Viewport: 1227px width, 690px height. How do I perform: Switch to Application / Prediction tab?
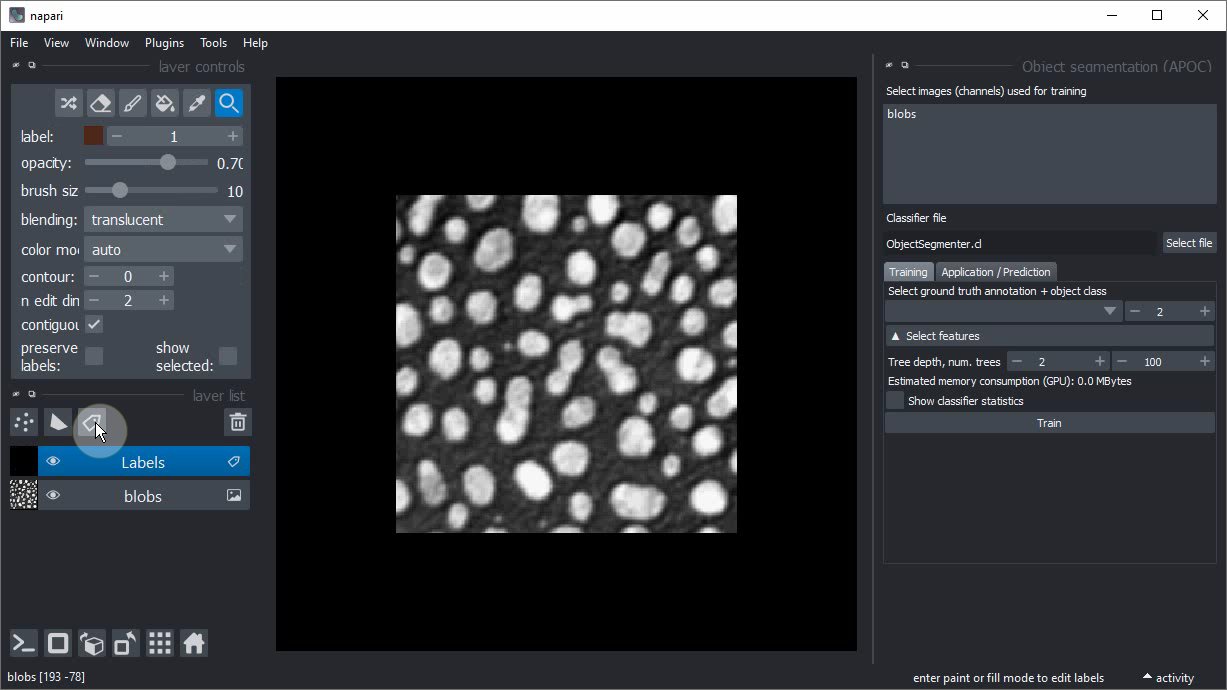(x=995, y=272)
